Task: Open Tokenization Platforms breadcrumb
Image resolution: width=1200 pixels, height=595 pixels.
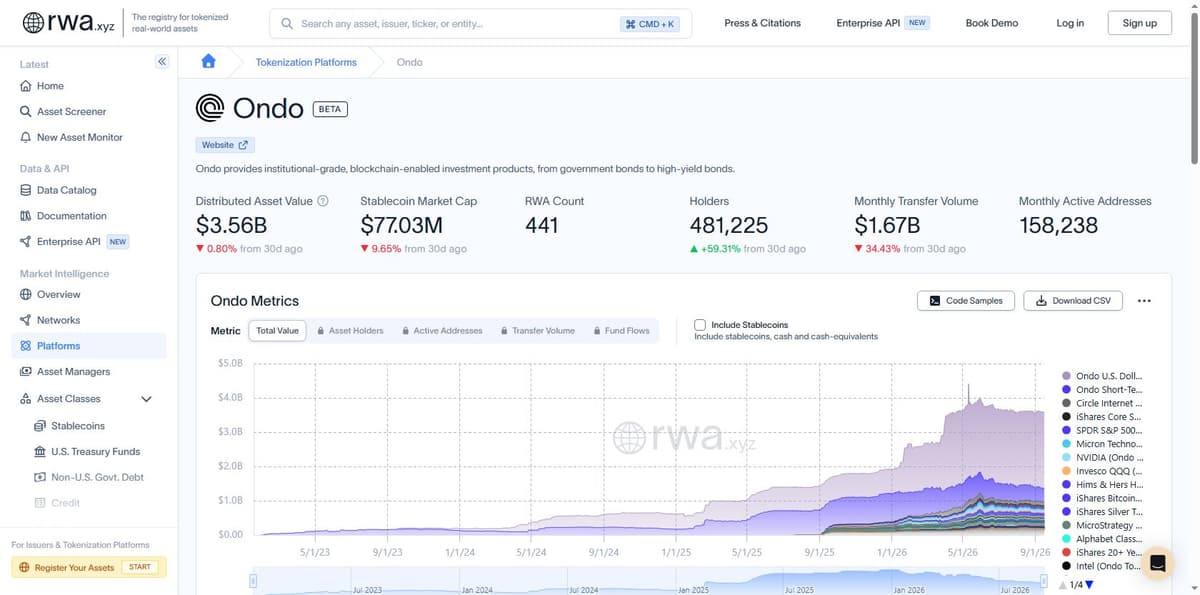Action: (306, 62)
